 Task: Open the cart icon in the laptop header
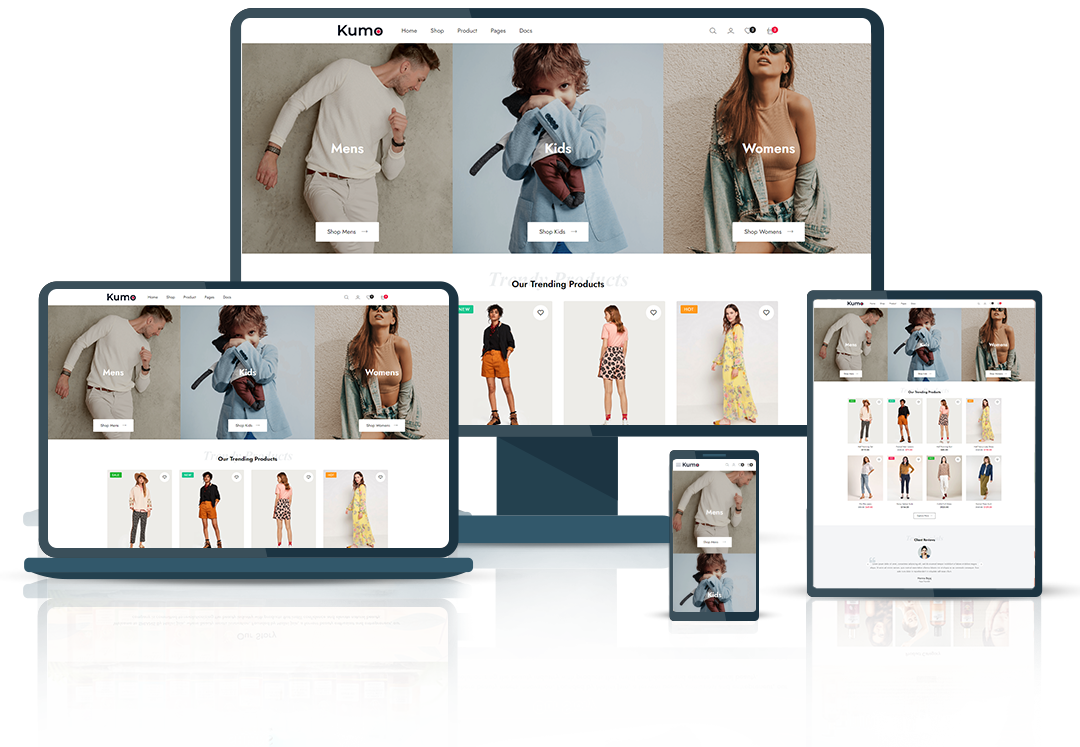[382, 297]
